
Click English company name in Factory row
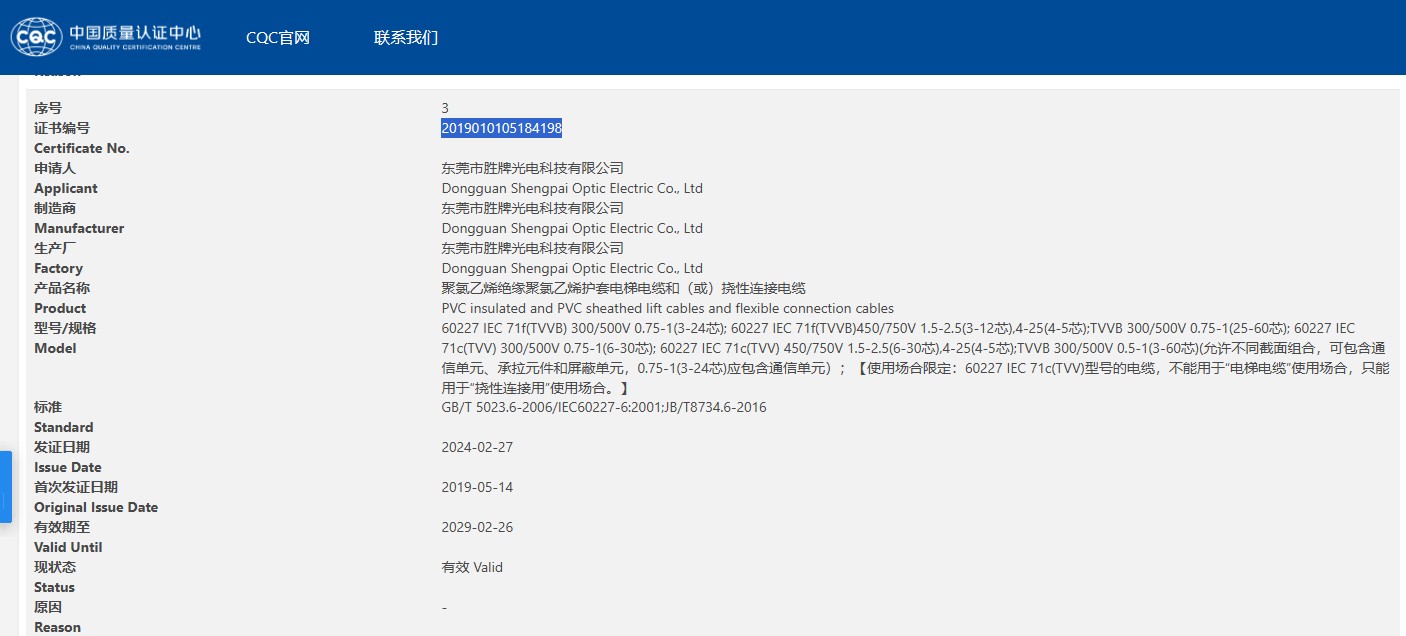572,268
